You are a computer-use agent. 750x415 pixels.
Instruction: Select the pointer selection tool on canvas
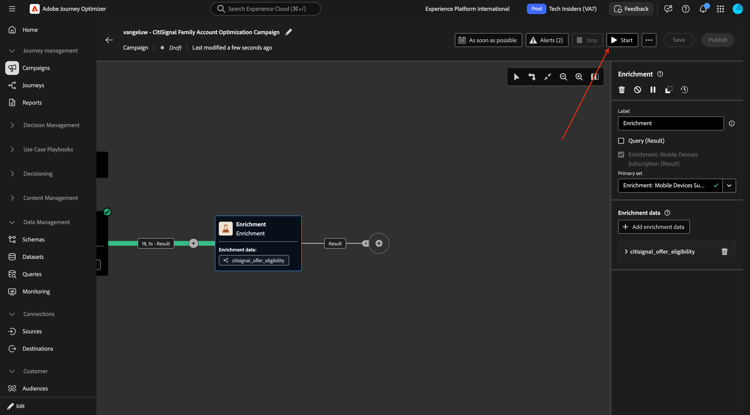coord(516,76)
